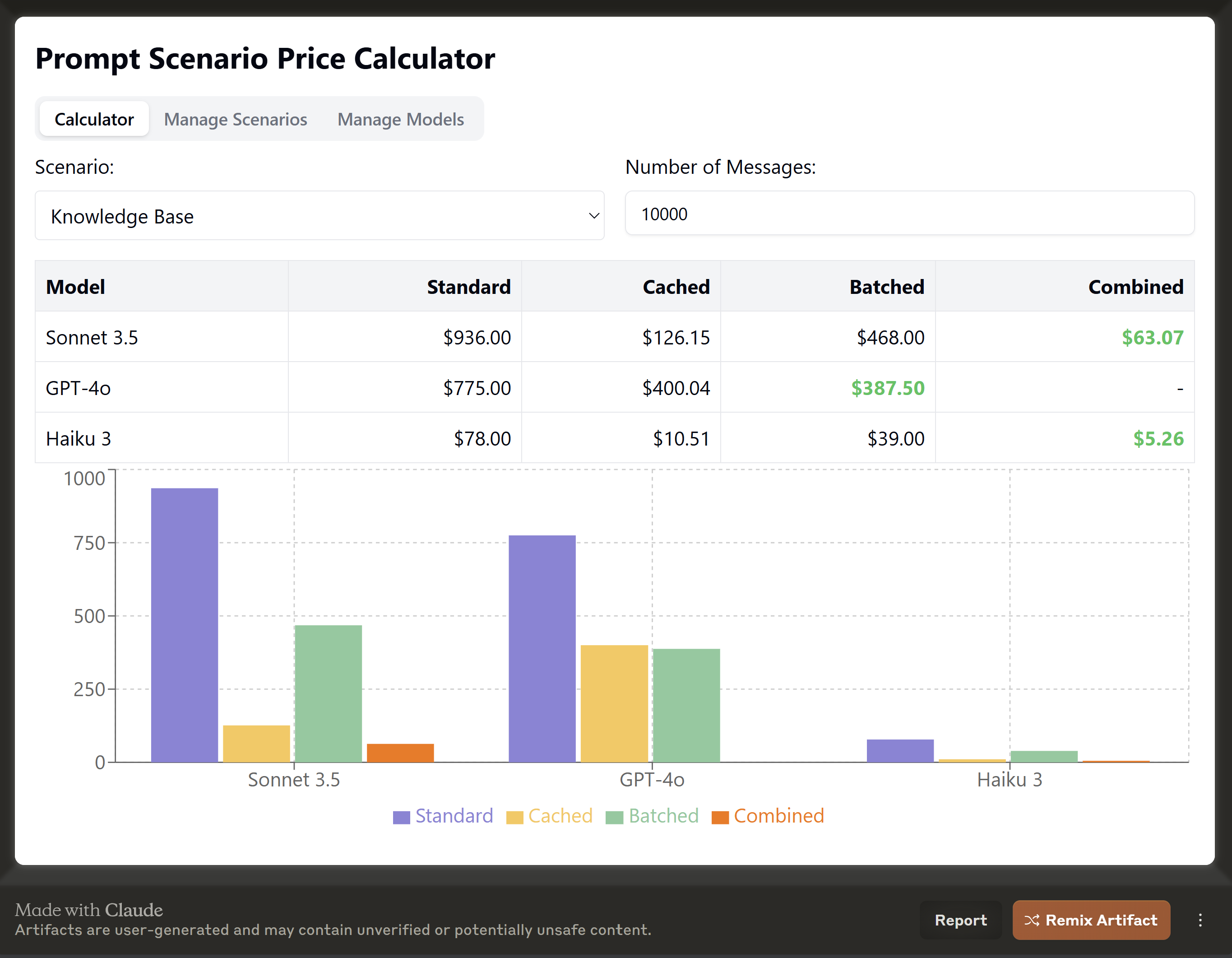This screenshot has width=1232, height=958.
Task: Click the Haiku 3 Combined price $5.26
Action: (x=1158, y=438)
